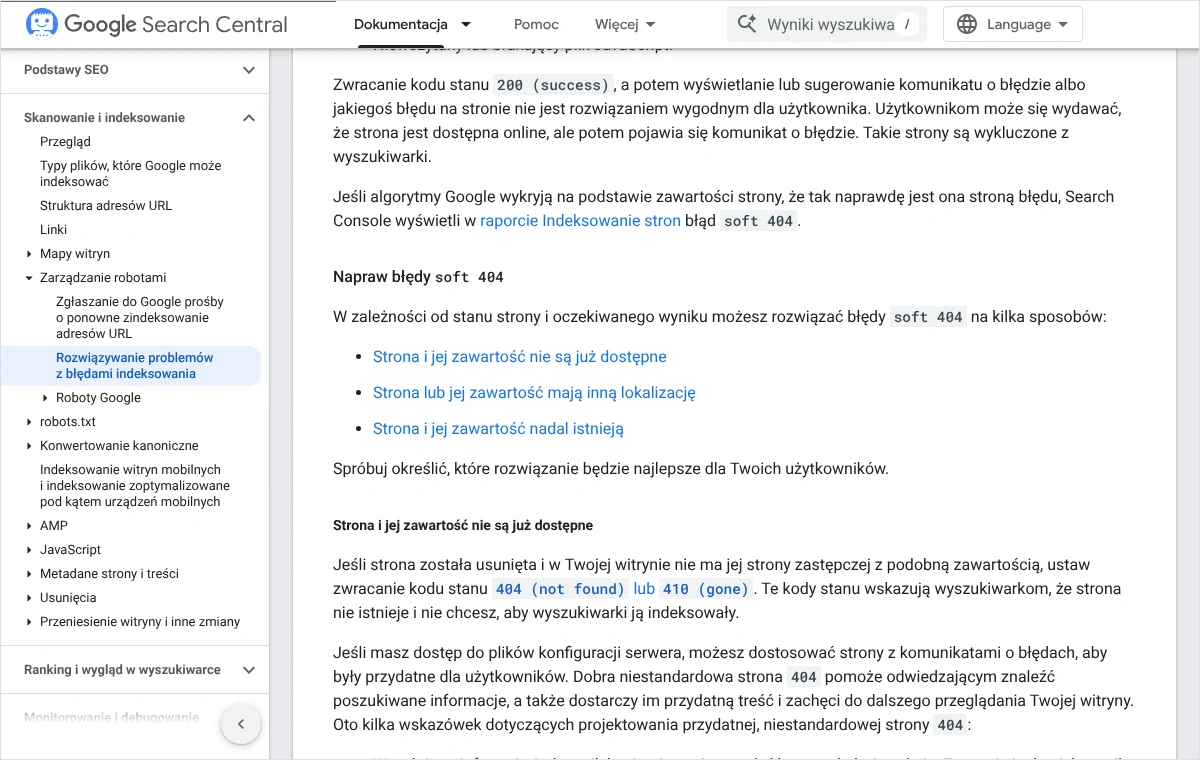Image resolution: width=1200 pixels, height=760 pixels.
Task: Open the Language dropdown
Action: point(1013,25)
